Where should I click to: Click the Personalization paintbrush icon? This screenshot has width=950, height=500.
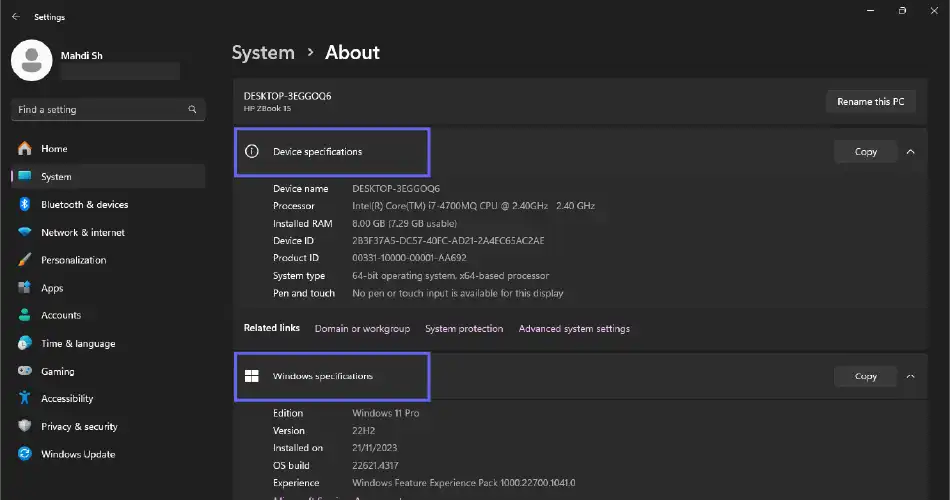[x=24, y=260]
